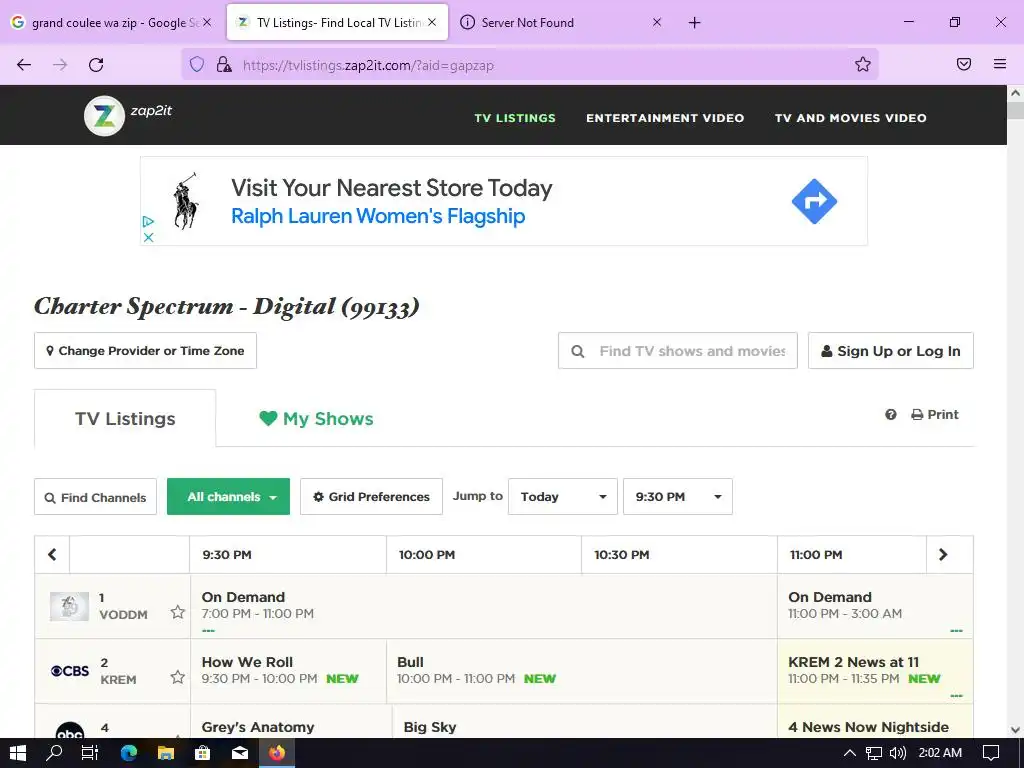Close the TV Listings tab
This screenshot has width=1024, height=768.
(x=432, y=22)
